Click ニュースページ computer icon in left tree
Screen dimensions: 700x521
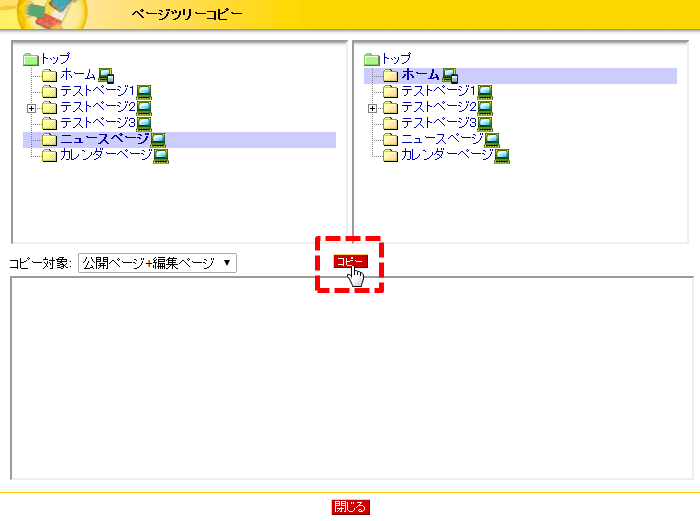tap(158, 140)
